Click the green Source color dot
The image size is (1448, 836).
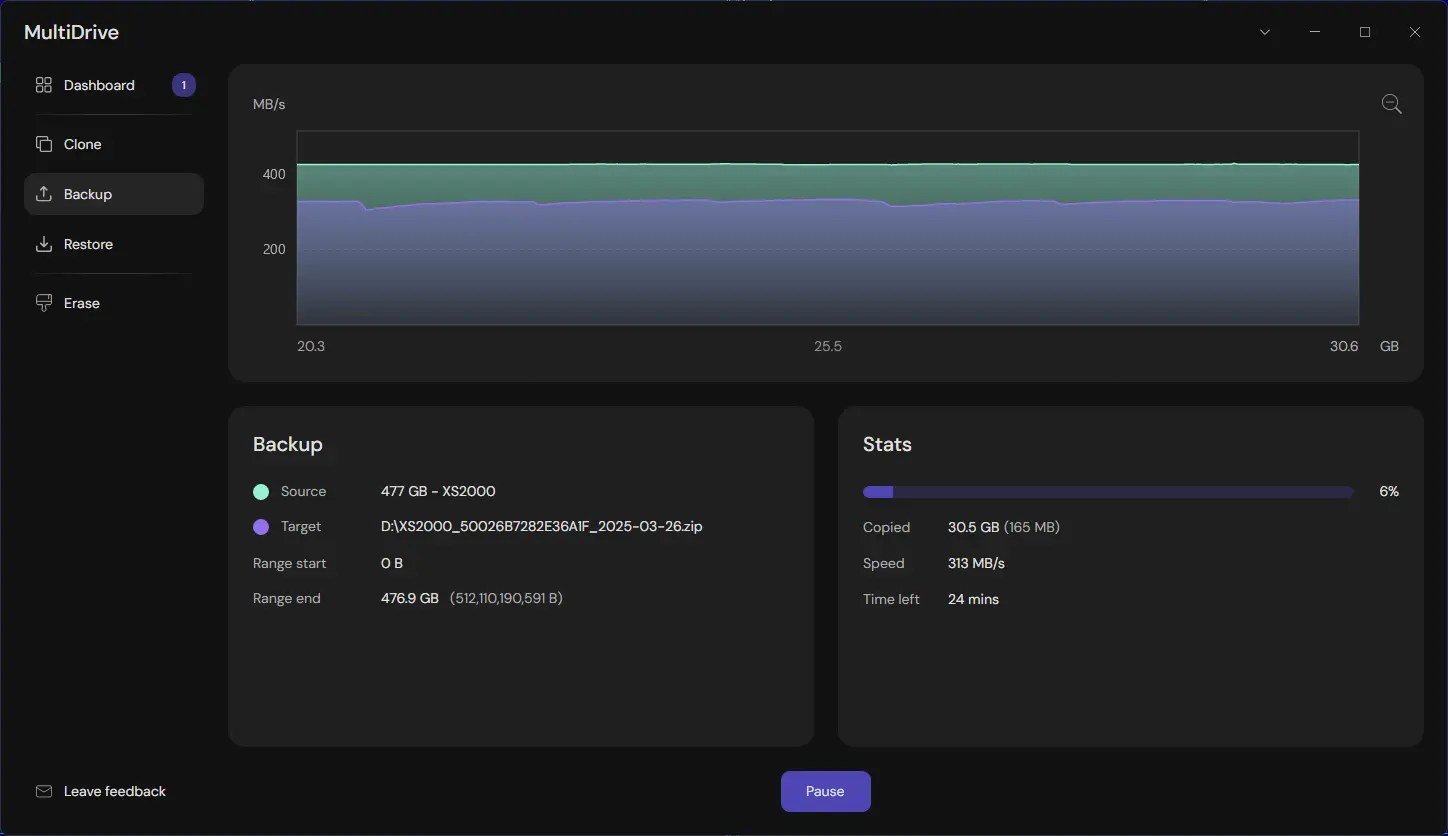point(260,491)
